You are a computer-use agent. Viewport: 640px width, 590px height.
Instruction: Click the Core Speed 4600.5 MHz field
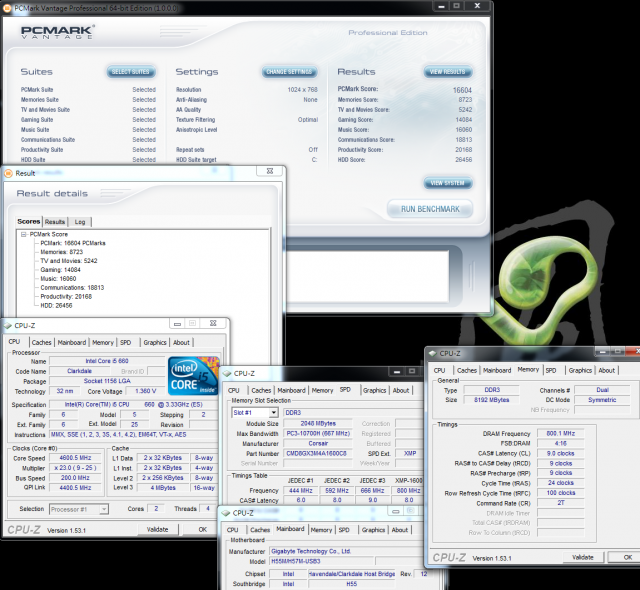75,458
